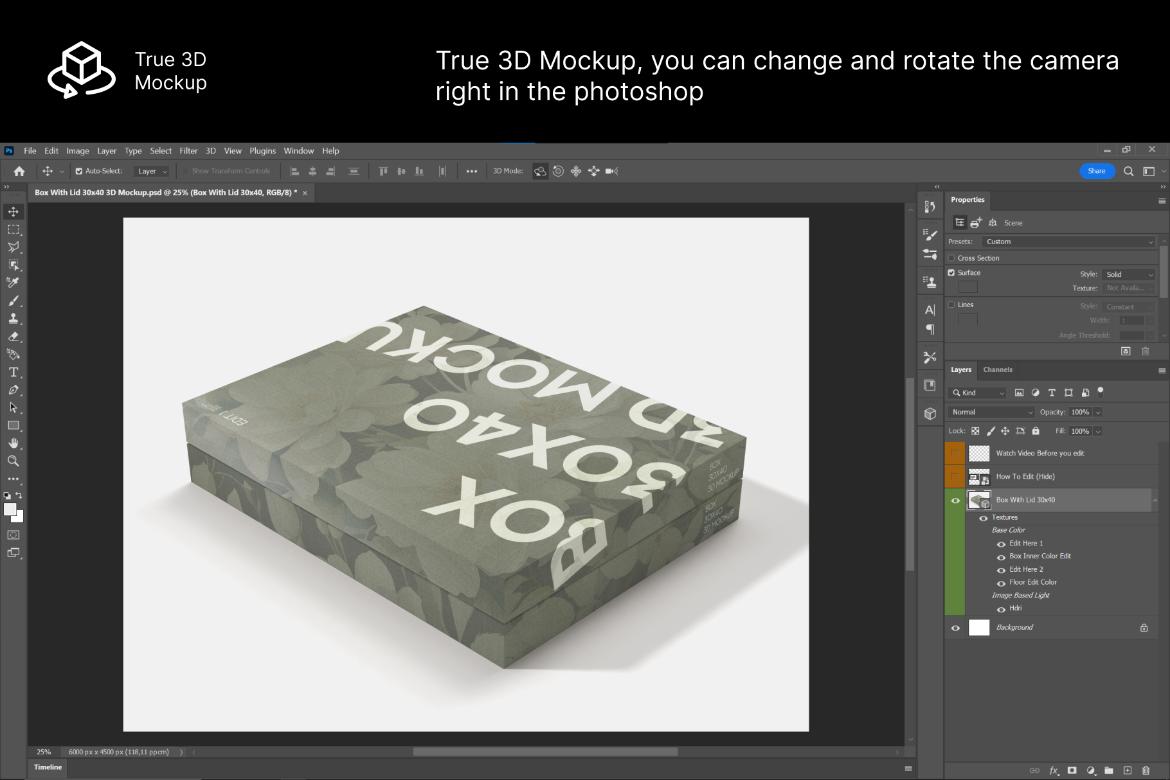Activate the Zoom 3D camera mode

click(612, 171)
